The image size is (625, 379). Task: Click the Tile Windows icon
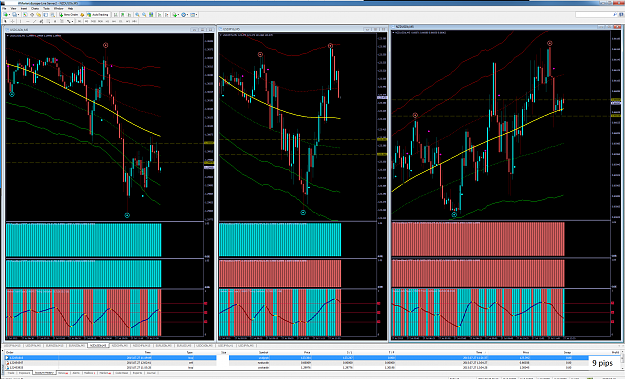click(x=151, y=15)
